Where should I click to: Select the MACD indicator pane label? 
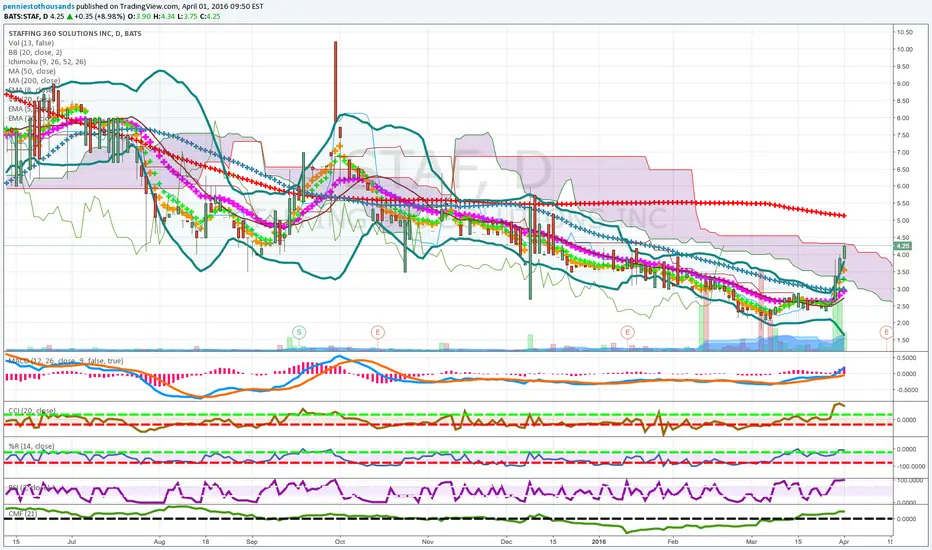[x=65, y=361]
